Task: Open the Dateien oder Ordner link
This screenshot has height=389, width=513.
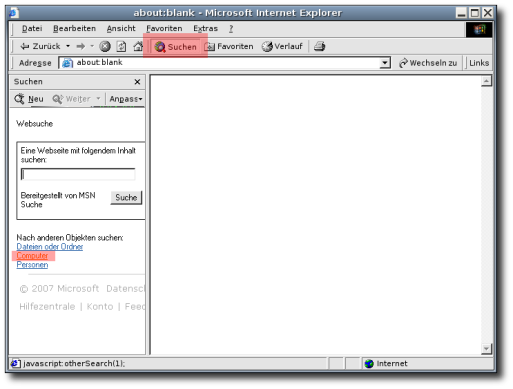Action: tap(50, 247)
